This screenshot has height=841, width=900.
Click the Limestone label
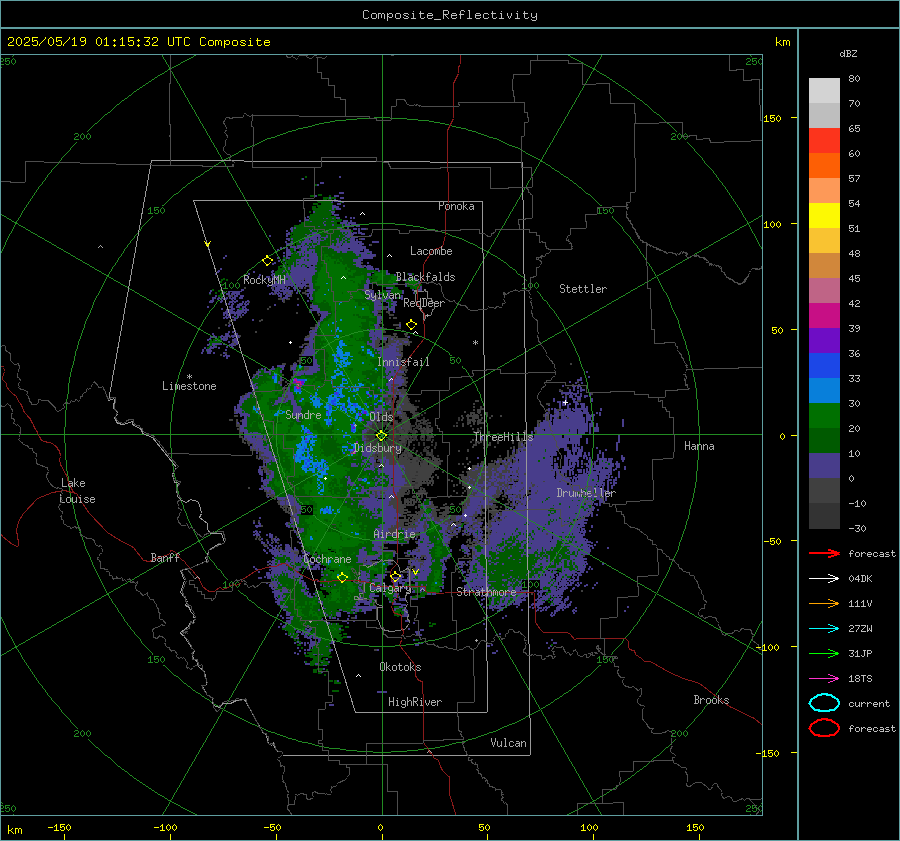189,386
